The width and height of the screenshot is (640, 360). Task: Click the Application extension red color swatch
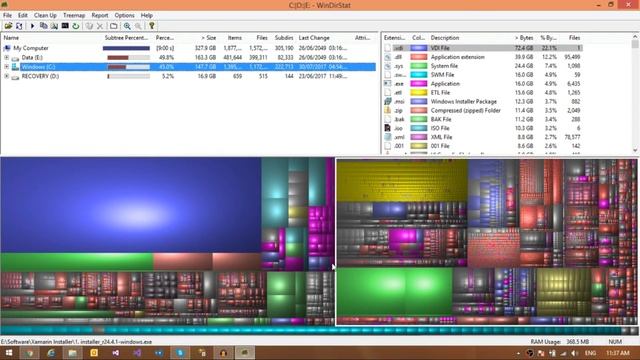tap(418, 57)
